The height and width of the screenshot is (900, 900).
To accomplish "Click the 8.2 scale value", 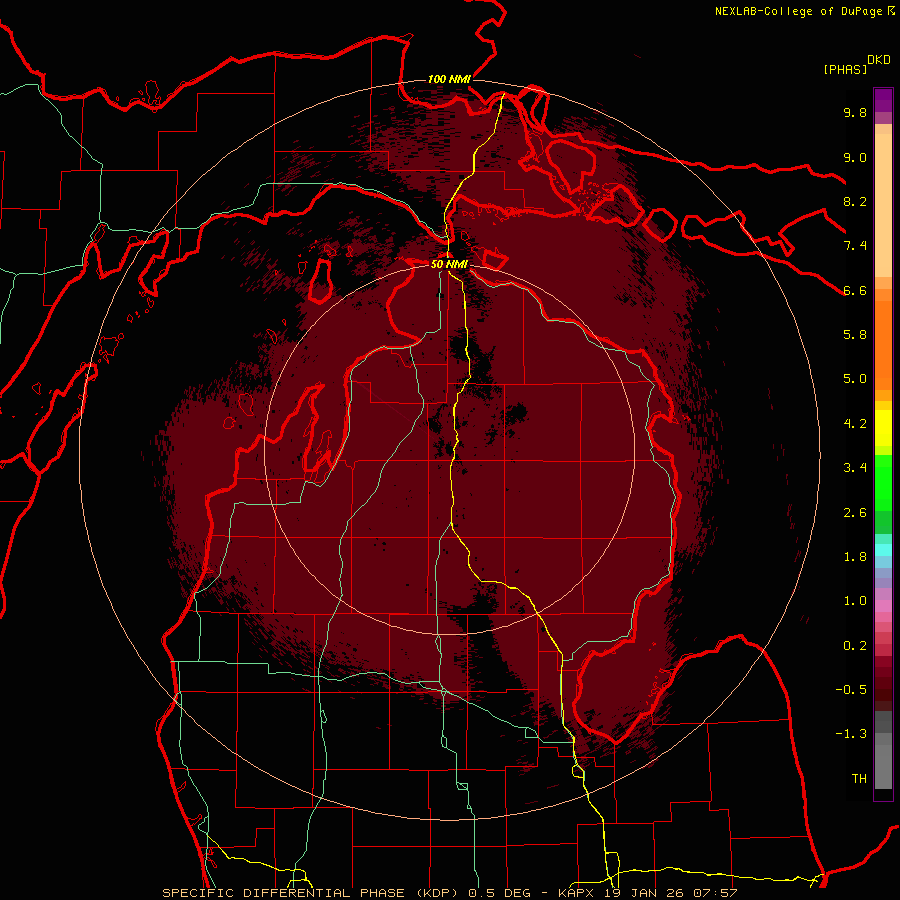I will 855,201.
